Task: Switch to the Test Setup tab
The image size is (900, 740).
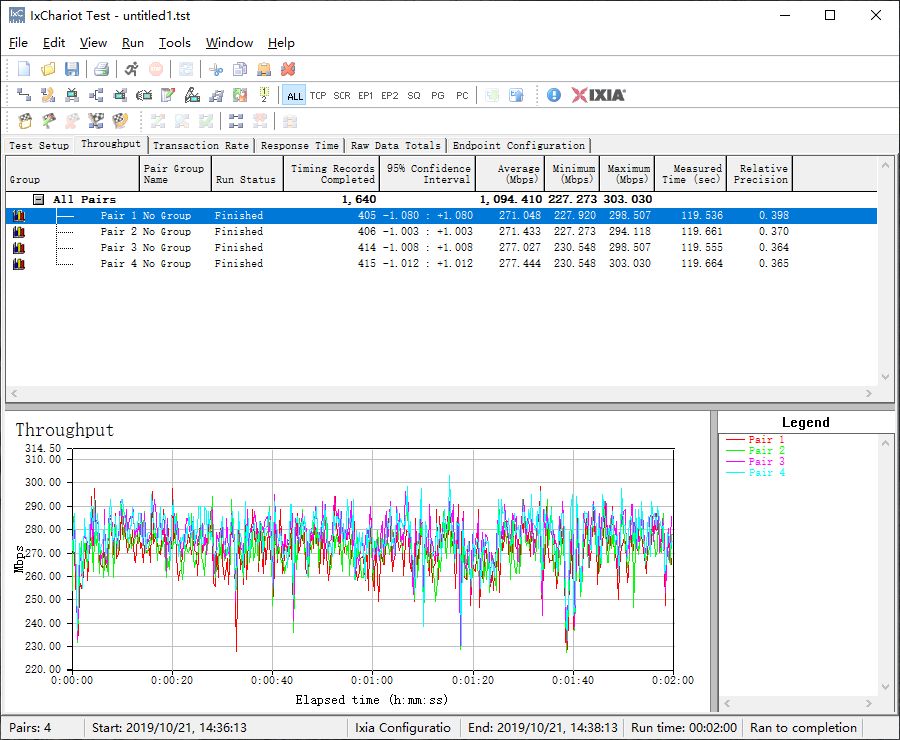Action: (x=39, y=146)
